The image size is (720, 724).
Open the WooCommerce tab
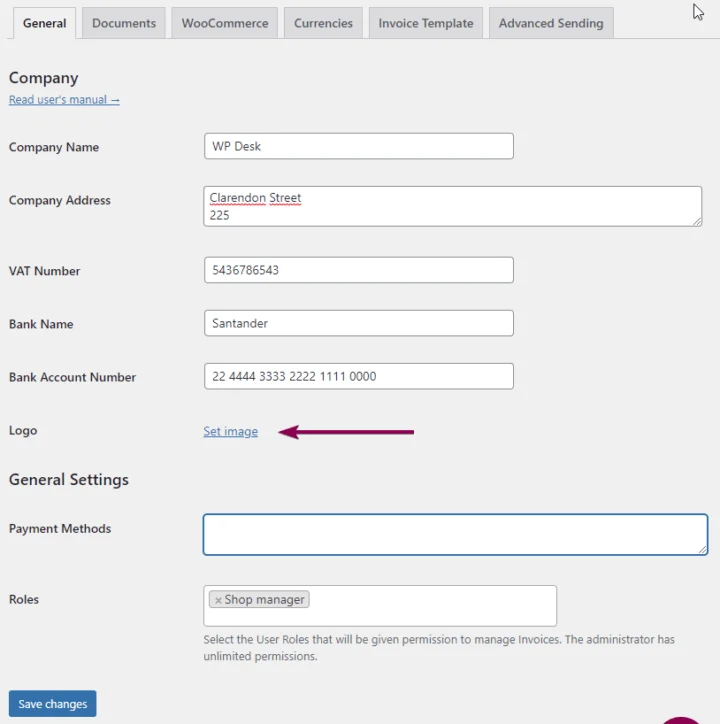click(x=224, y=23)
